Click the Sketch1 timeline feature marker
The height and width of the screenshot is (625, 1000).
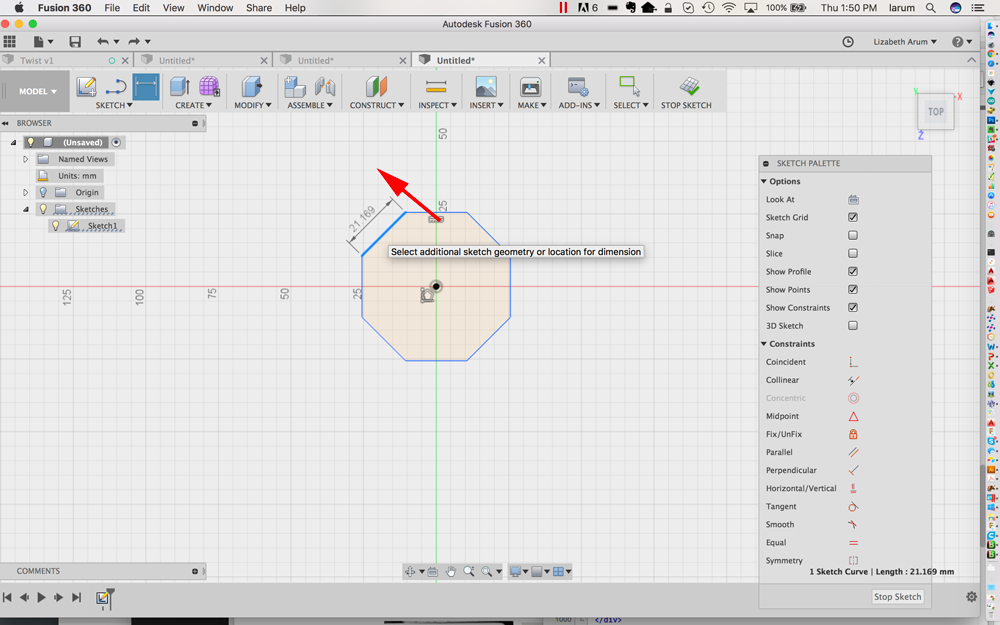click(x=102, y=598)
